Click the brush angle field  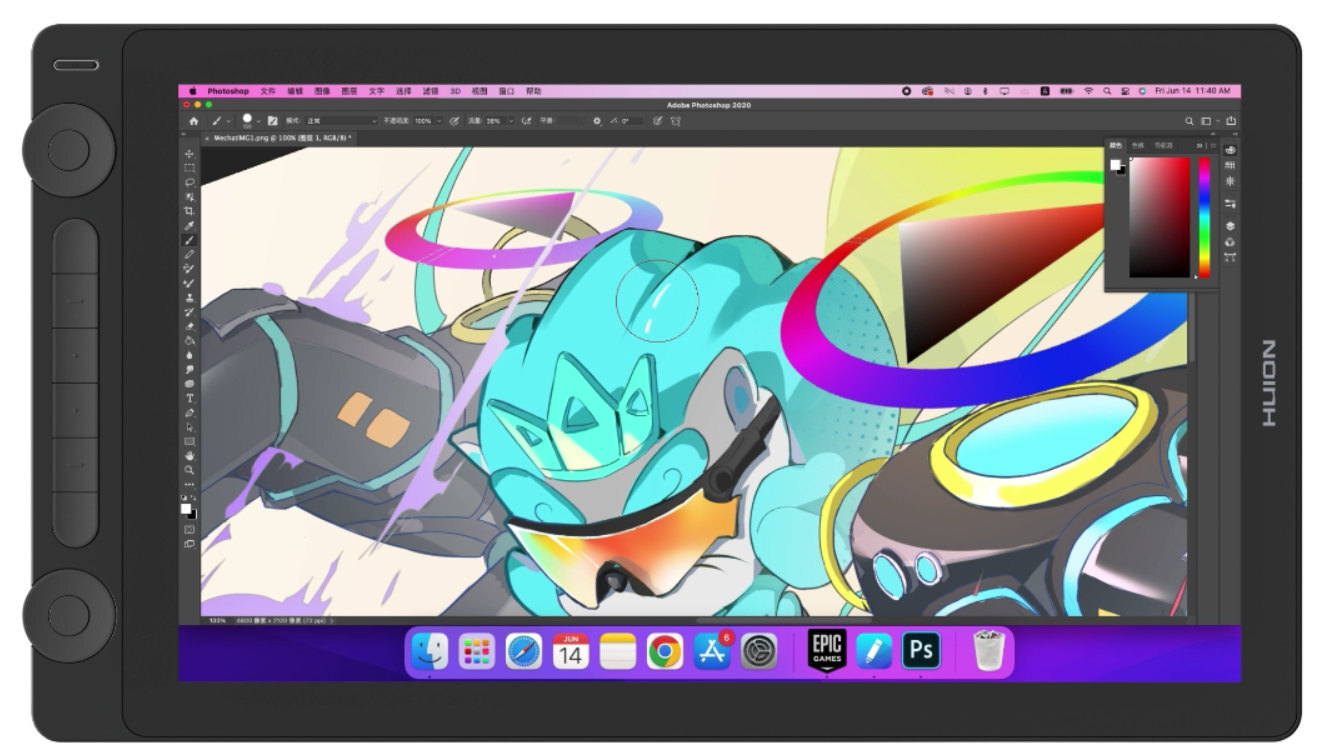pyautogui.click(x=632, y=121)
